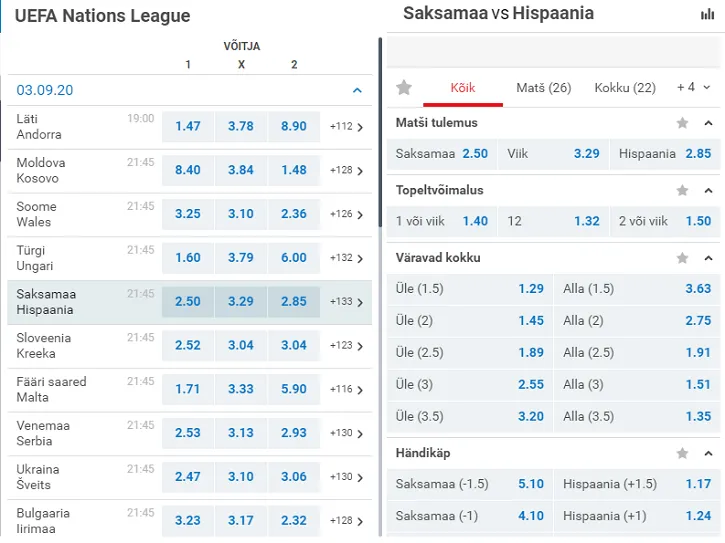The height and width of the screenshot is (543, 725).
Task: Favorite the Topeltvõimalus market star
Action: pos(683,190)
